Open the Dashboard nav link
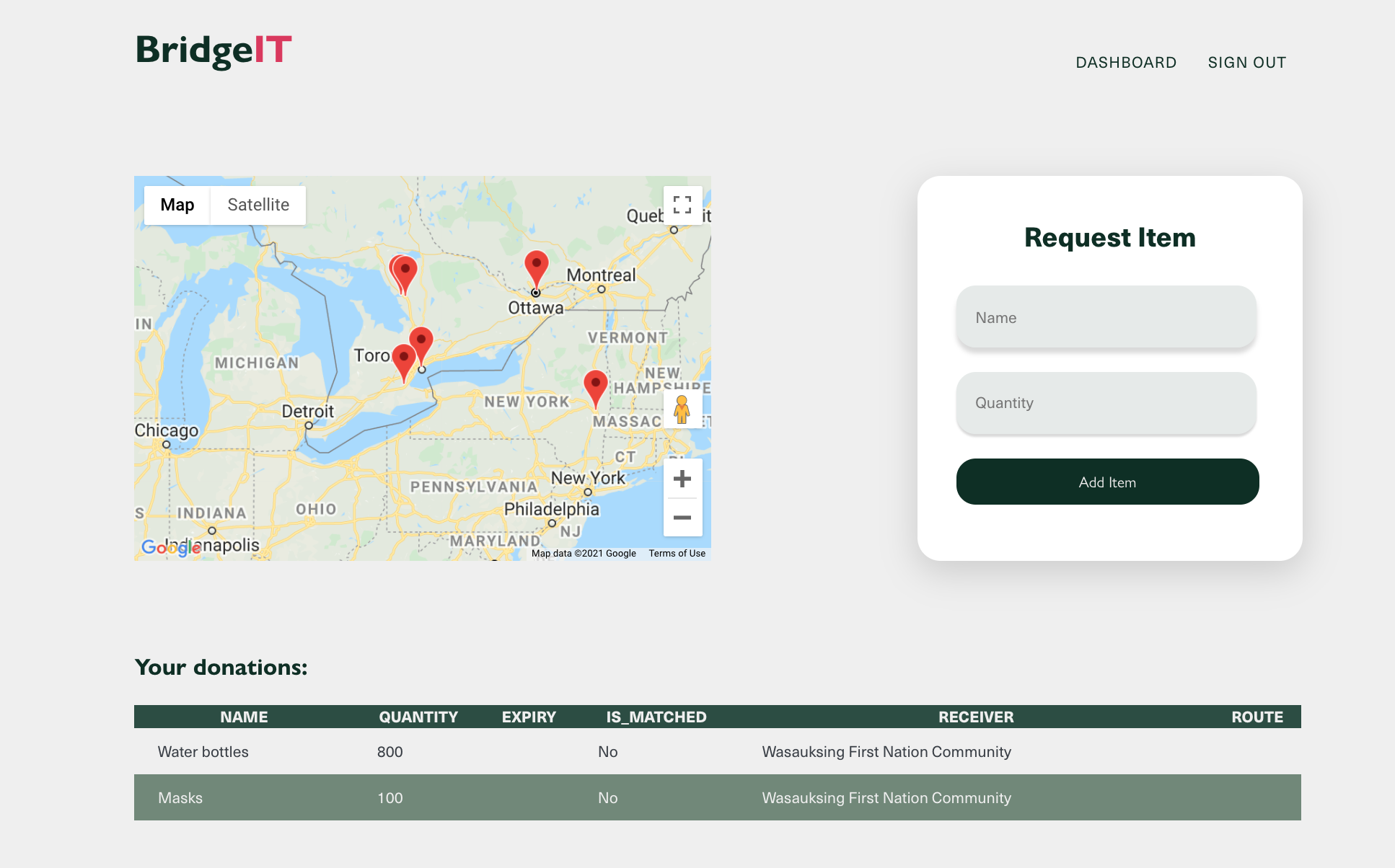The image size is (1395, 868). 1126,63
